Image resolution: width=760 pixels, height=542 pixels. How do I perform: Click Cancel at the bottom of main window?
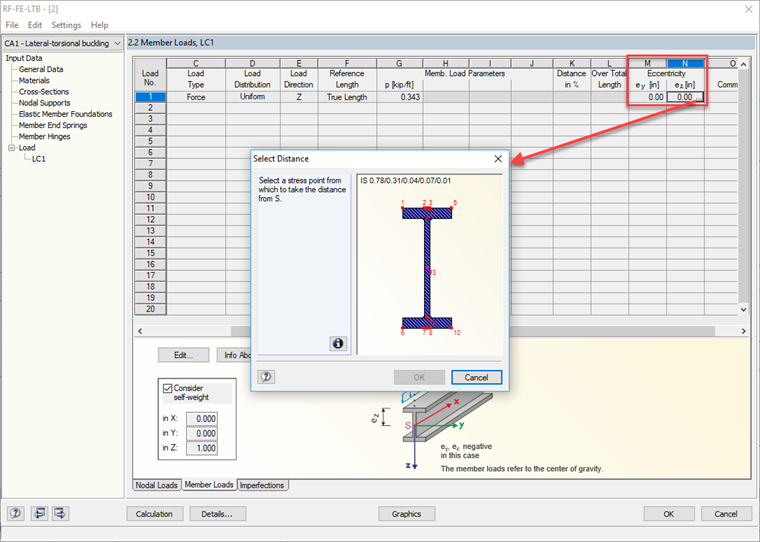726,513
